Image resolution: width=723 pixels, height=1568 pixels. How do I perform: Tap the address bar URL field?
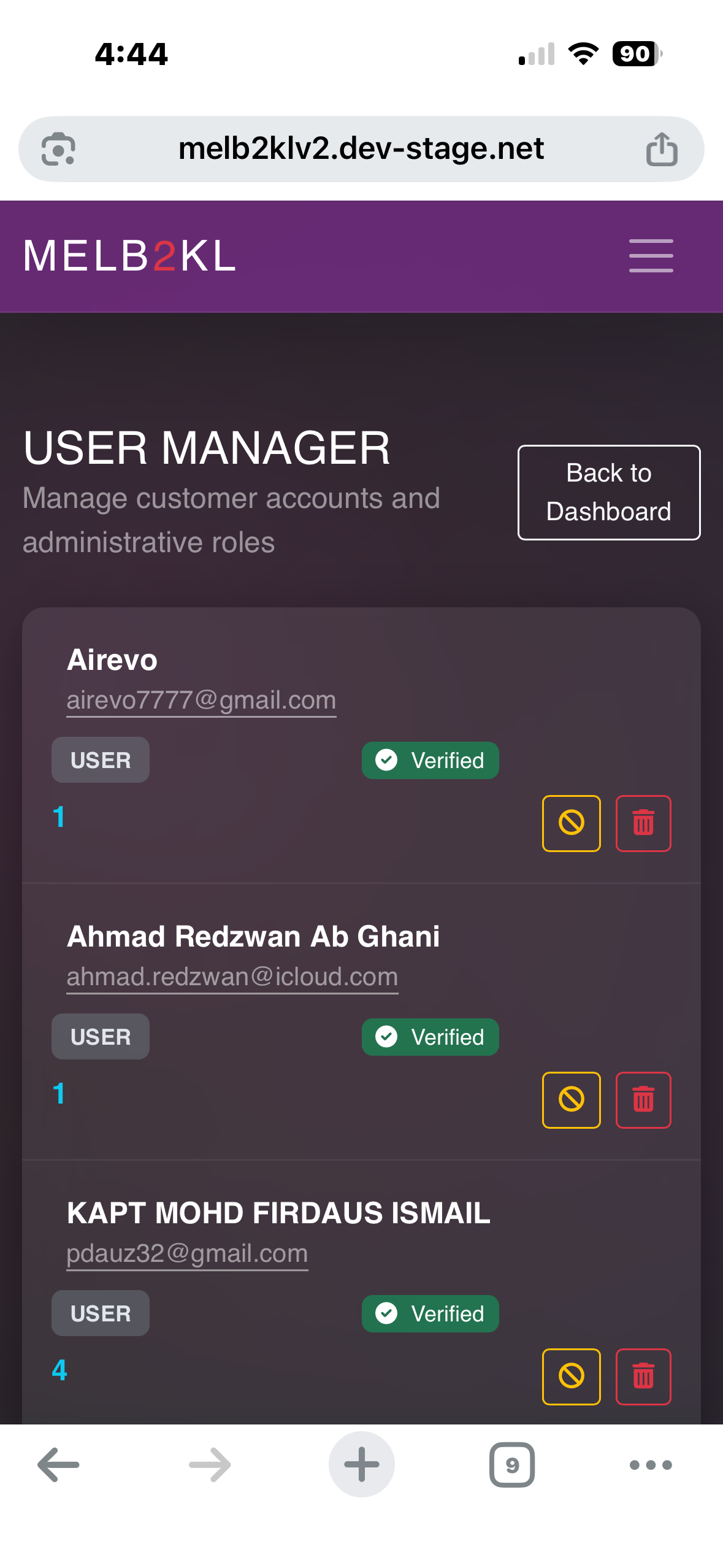(361, 149)
